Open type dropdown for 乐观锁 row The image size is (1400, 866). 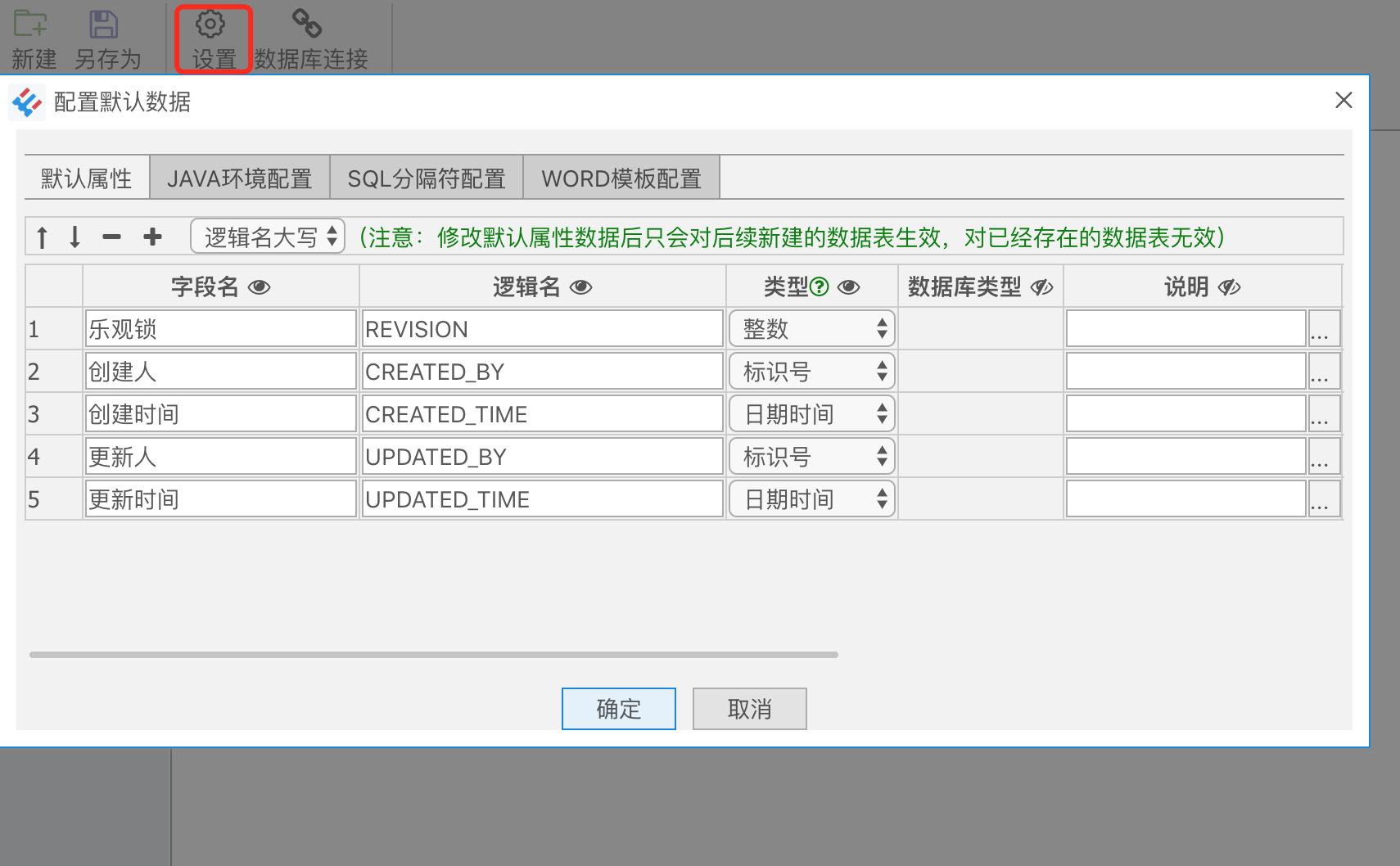812,329
